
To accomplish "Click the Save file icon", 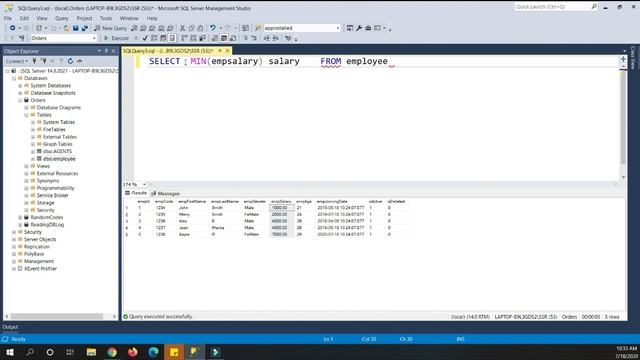I will [x=76, y=28].
